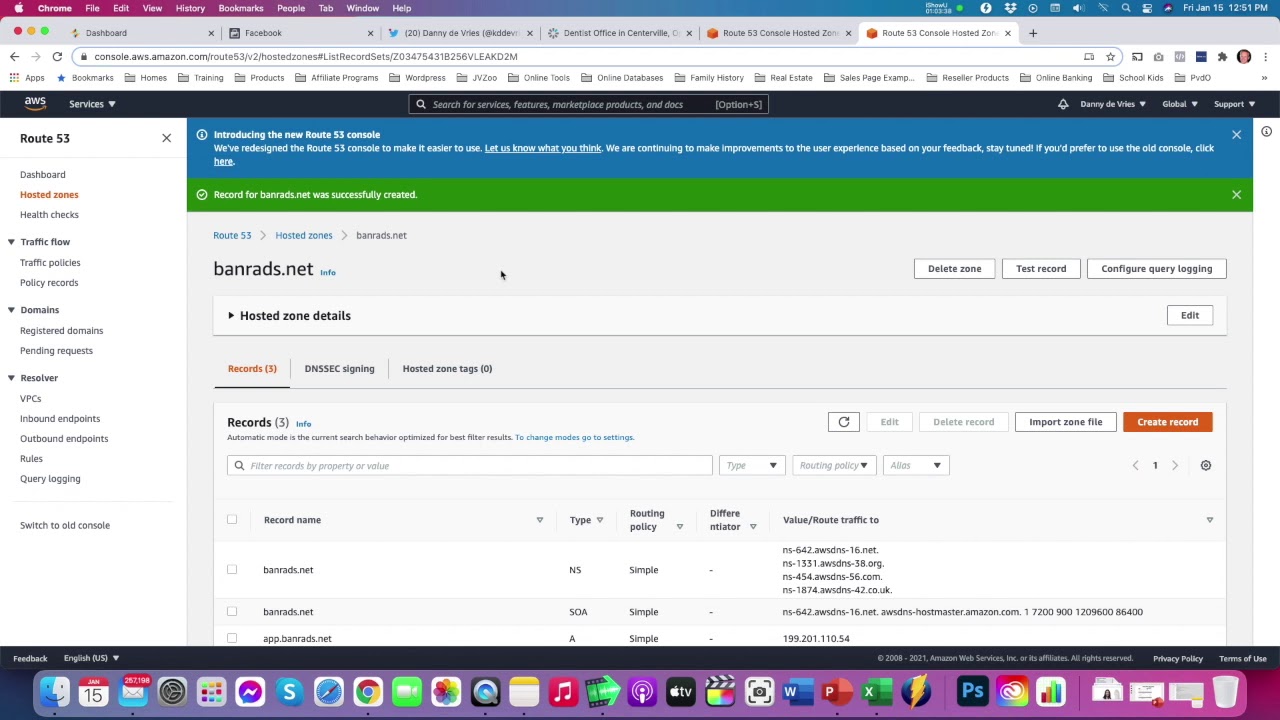Select all records with header checkbox

pos(232,519)
